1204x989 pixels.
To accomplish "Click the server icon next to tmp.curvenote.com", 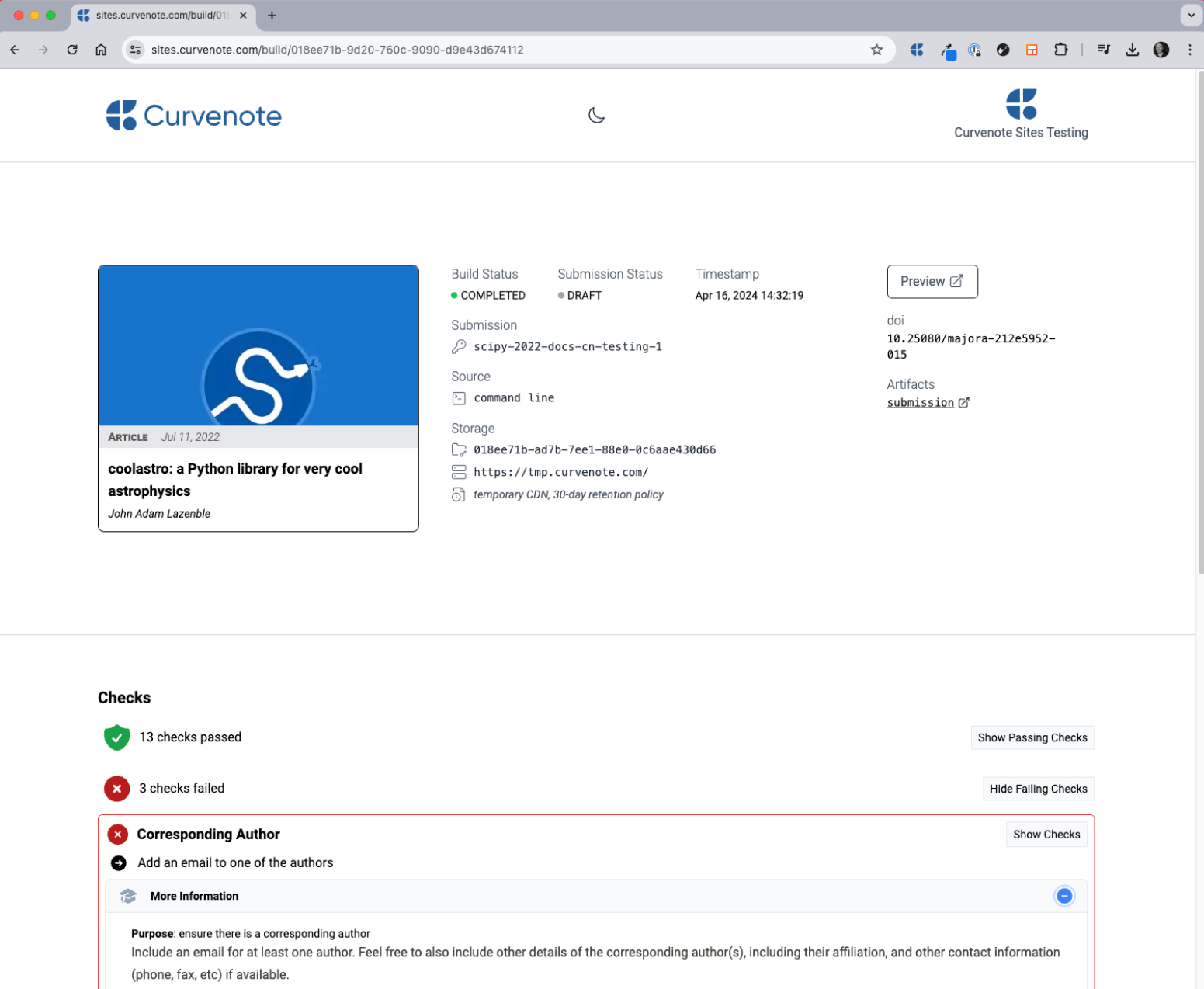I will click(x=458, y=472).
